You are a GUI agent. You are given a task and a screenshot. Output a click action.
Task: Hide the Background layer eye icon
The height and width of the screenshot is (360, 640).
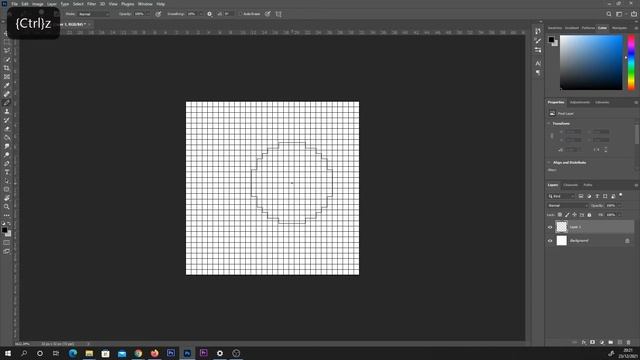pyautogui.click(x=550, y=241)
